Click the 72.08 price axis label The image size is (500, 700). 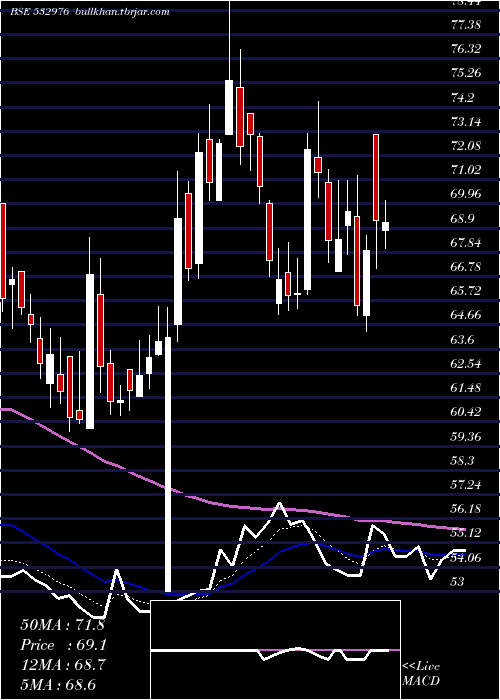click(466, 145)
